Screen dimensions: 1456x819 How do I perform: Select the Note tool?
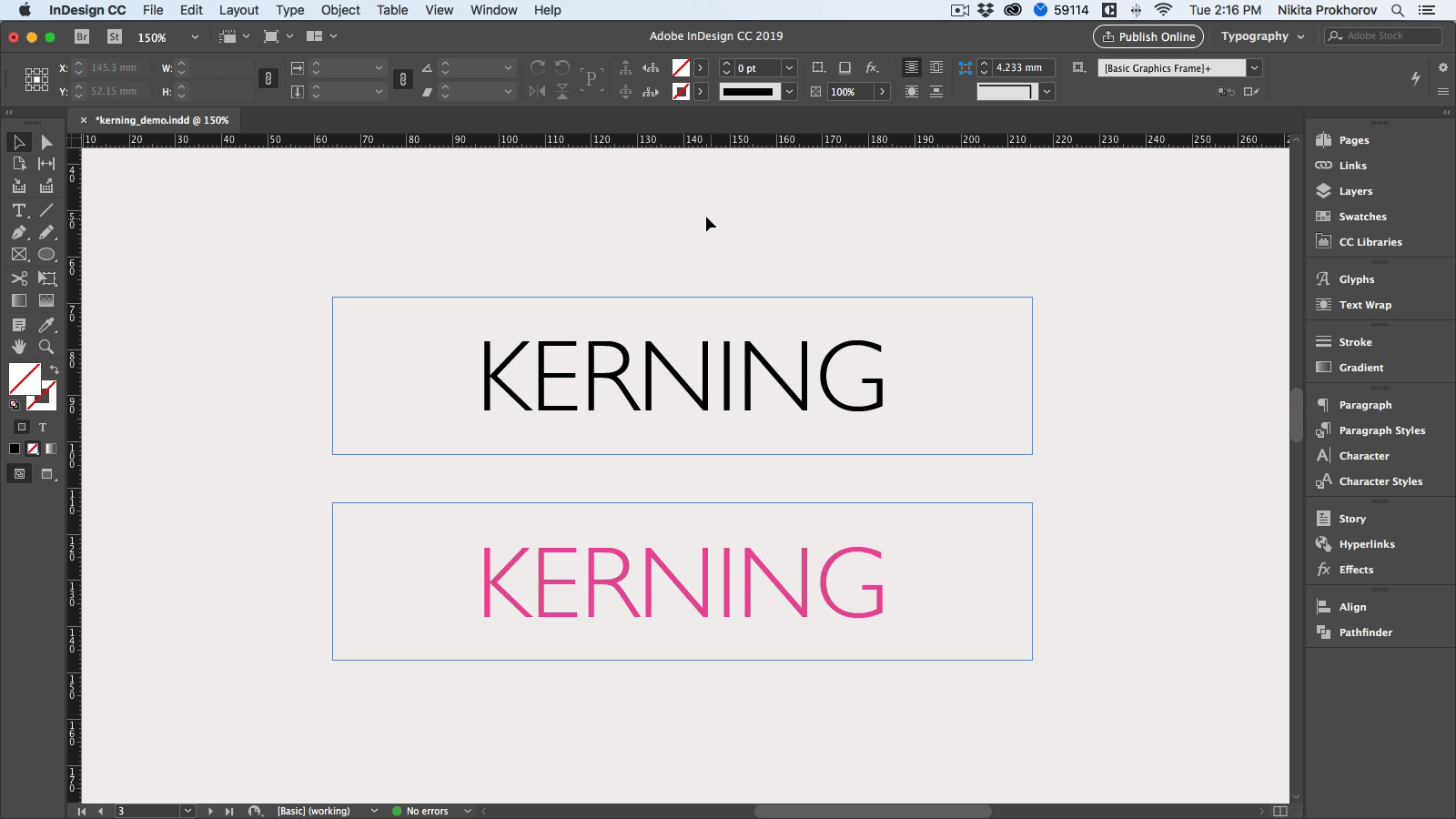(18, 325)
